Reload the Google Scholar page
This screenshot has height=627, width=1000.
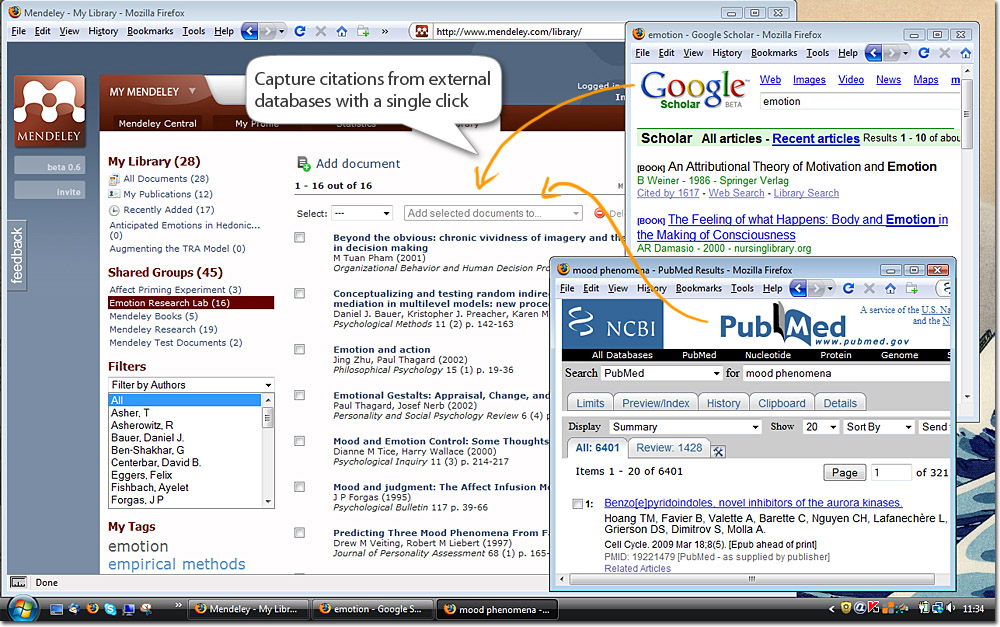click(x=923, y=53)
